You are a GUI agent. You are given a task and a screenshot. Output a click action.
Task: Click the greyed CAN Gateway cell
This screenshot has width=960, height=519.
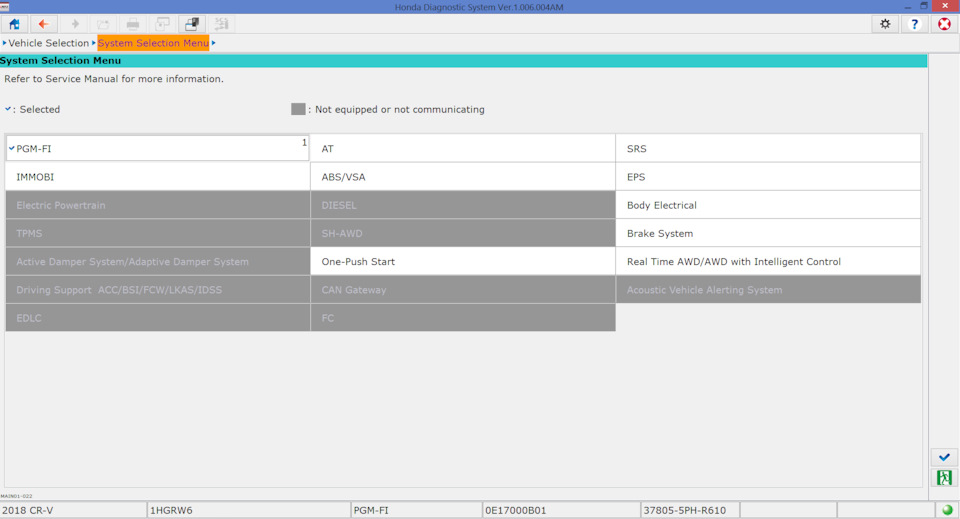click(x=463, y=289)
